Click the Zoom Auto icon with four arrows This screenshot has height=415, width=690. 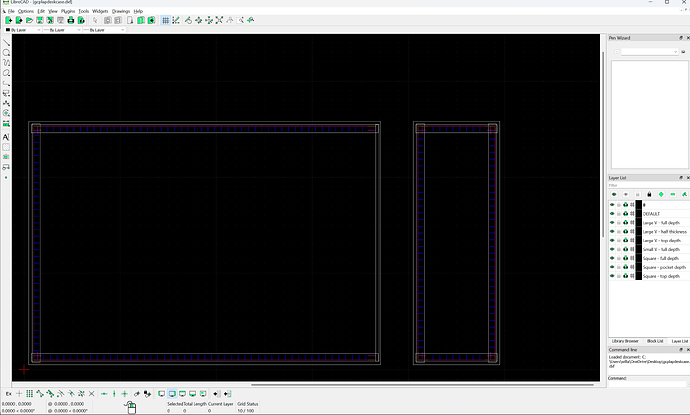tap(219, 20)
